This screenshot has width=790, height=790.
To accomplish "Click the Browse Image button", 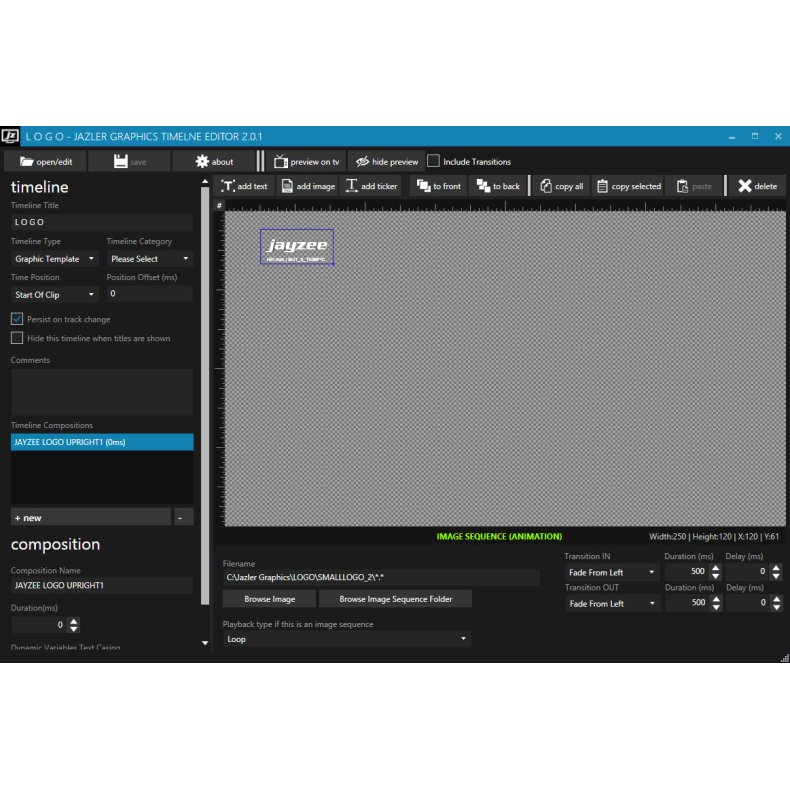I will pos(270,599).
